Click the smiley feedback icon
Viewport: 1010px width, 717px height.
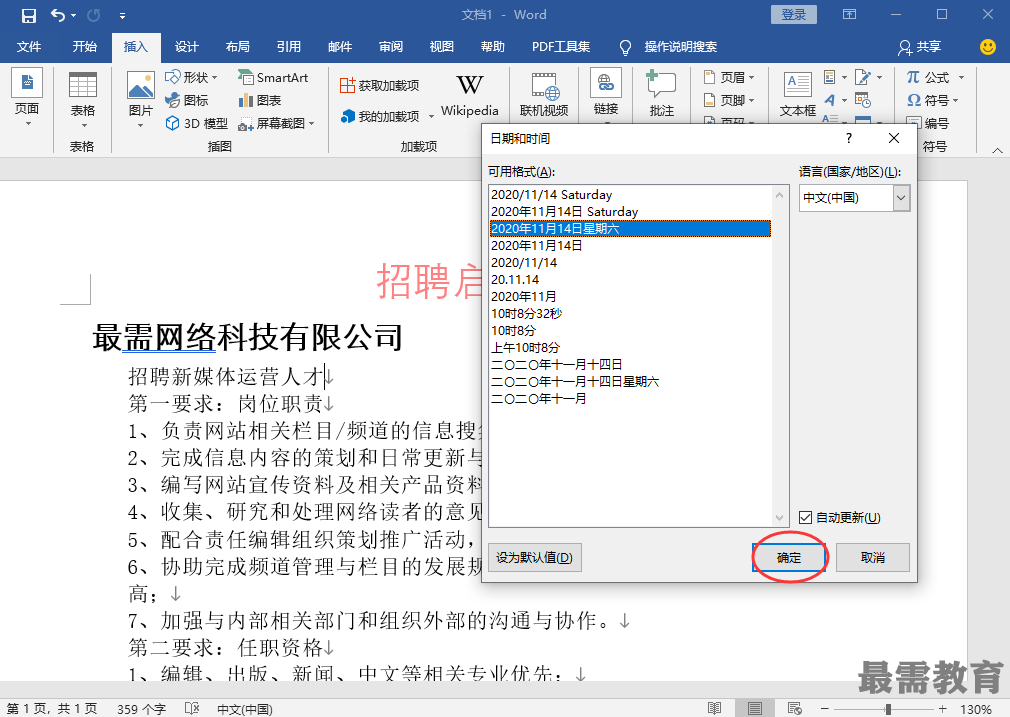987,46
